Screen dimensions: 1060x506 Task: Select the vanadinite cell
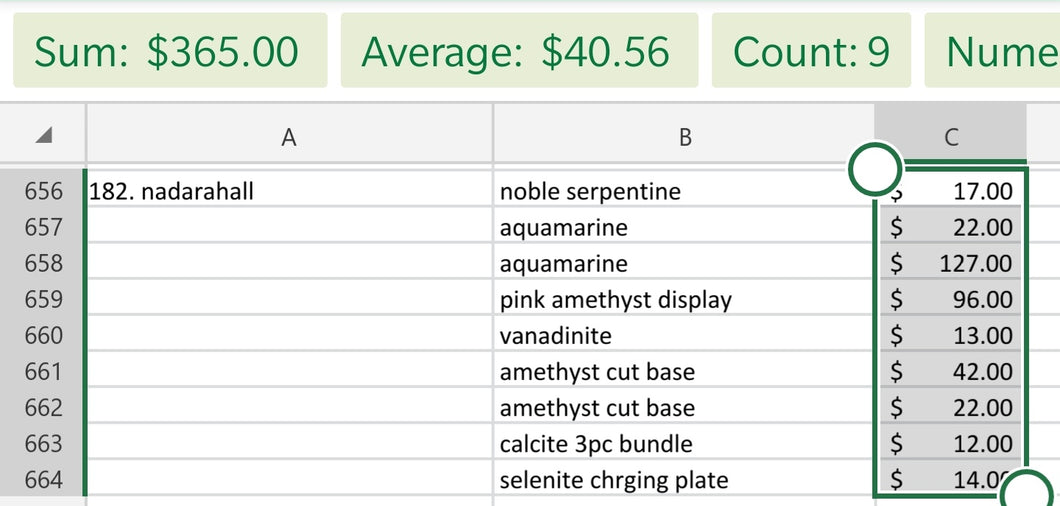[683, 336]
